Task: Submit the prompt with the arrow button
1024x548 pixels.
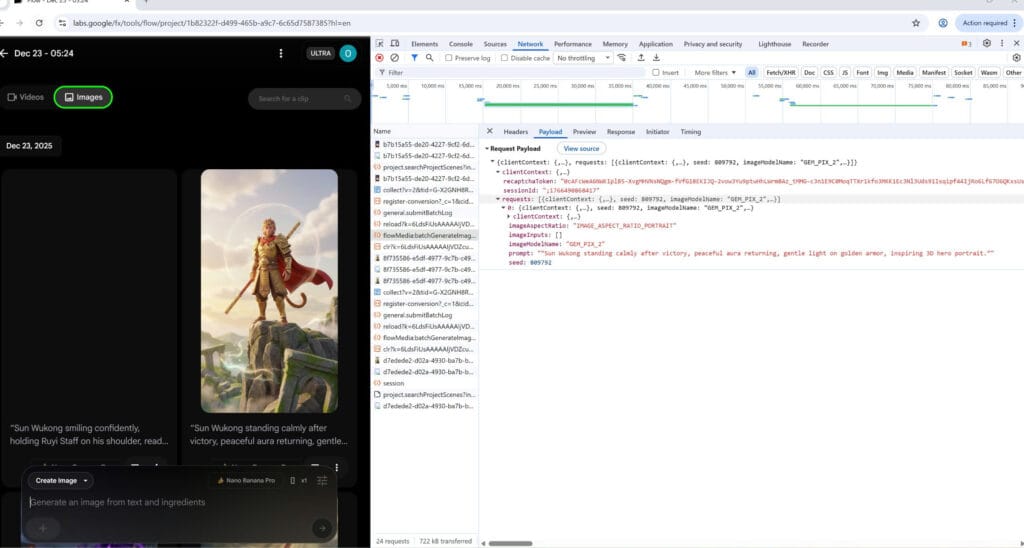Action: pos(321,528)
